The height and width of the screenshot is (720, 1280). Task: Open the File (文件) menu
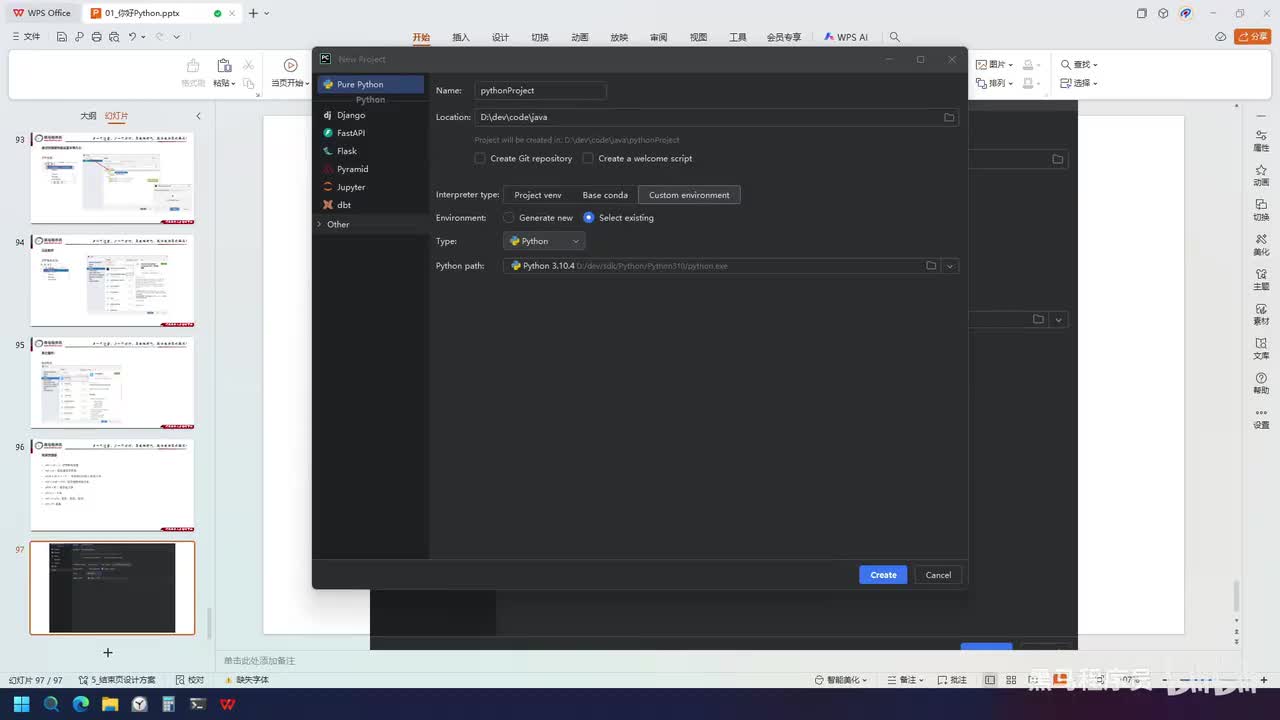point(25,37)
